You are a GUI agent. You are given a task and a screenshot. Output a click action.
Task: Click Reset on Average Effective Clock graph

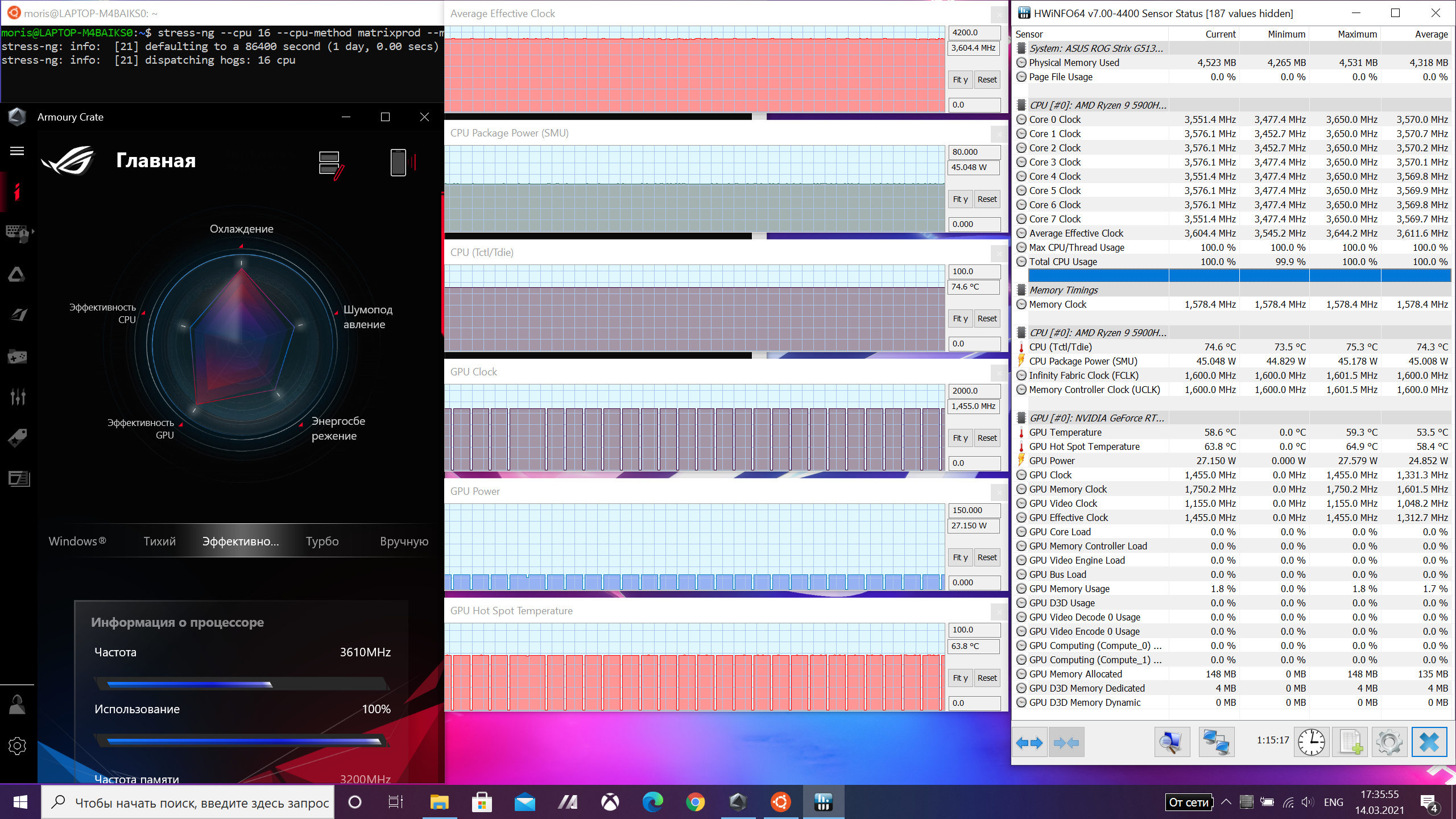pos(987,80)
